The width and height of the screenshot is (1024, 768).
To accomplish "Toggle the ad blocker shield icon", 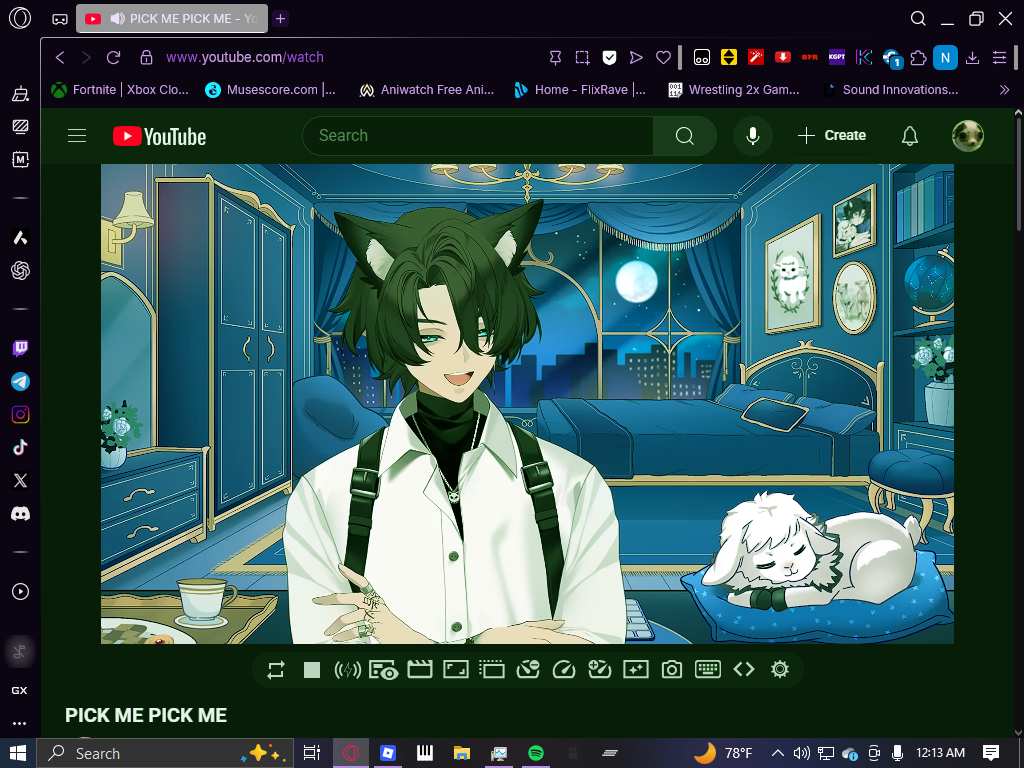I will point(609,57).
